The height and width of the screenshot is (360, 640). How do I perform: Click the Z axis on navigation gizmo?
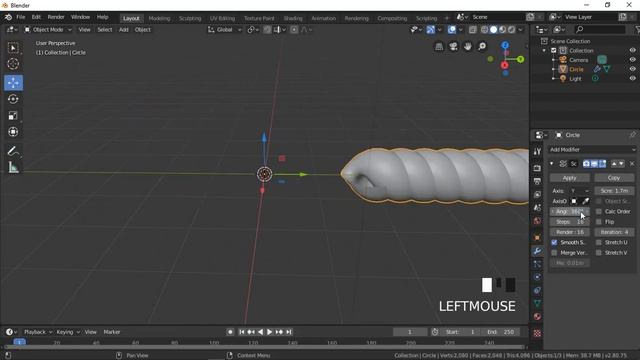pyautogui.click(x=505, y=45)
